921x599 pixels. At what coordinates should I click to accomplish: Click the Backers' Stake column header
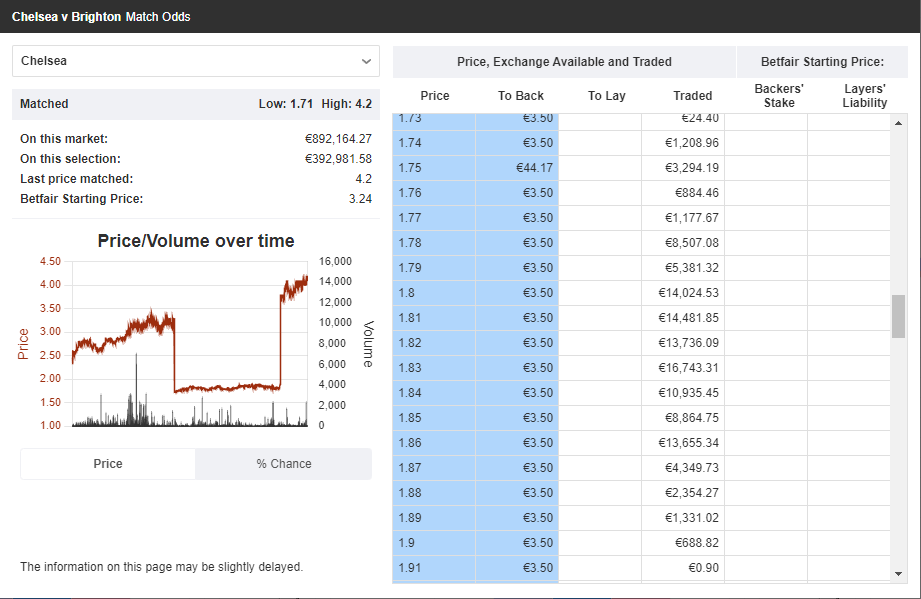[x=779, y=96]
